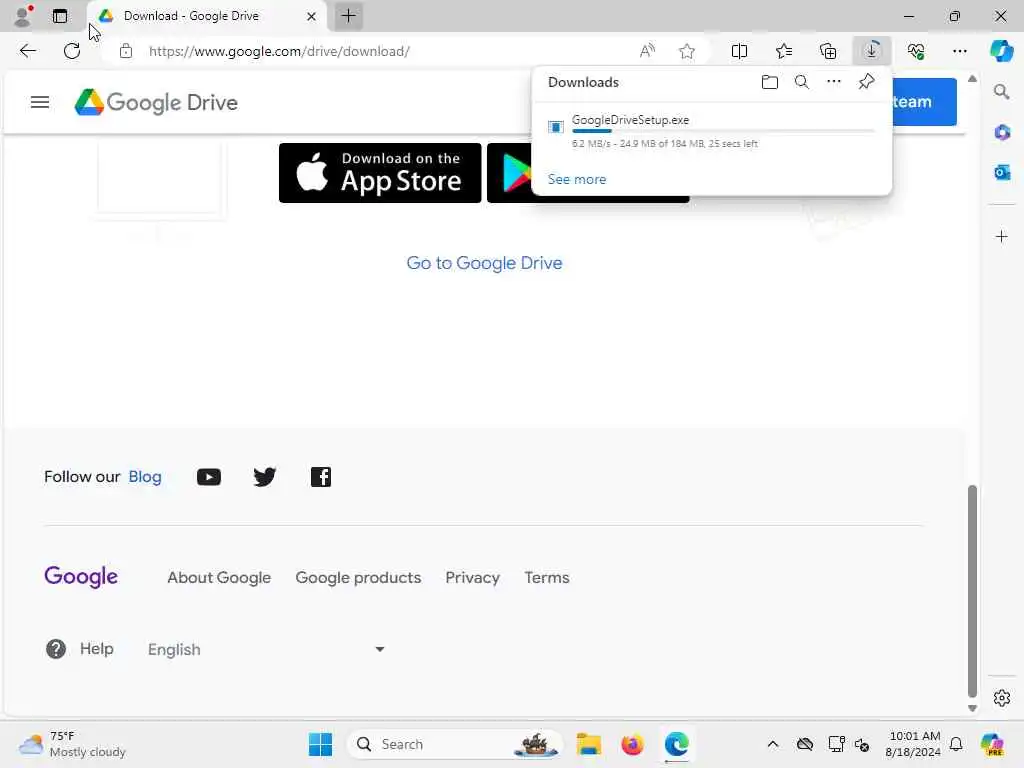Image resolution: width=1024 pixels, height=768 pixels.
Task: Open split screen view
Action: [739, 51]
